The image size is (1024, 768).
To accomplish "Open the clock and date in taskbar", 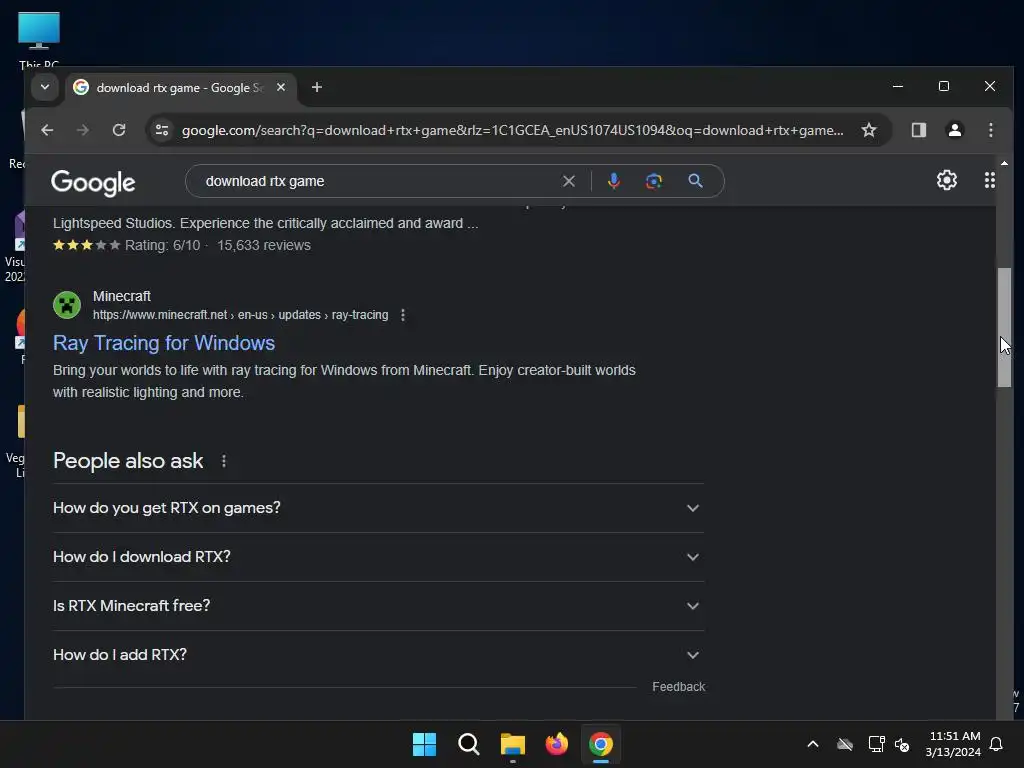I will [953, 744].
